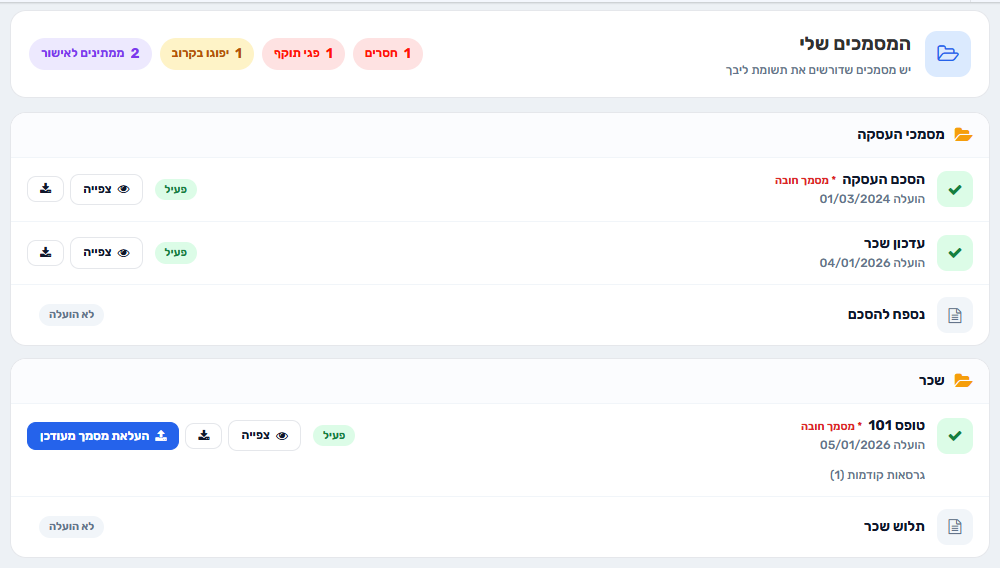Viewport: 1000px width, 568px height.
Task: Click the הסכם העסקה document title
Action: [x=883, y=180]
